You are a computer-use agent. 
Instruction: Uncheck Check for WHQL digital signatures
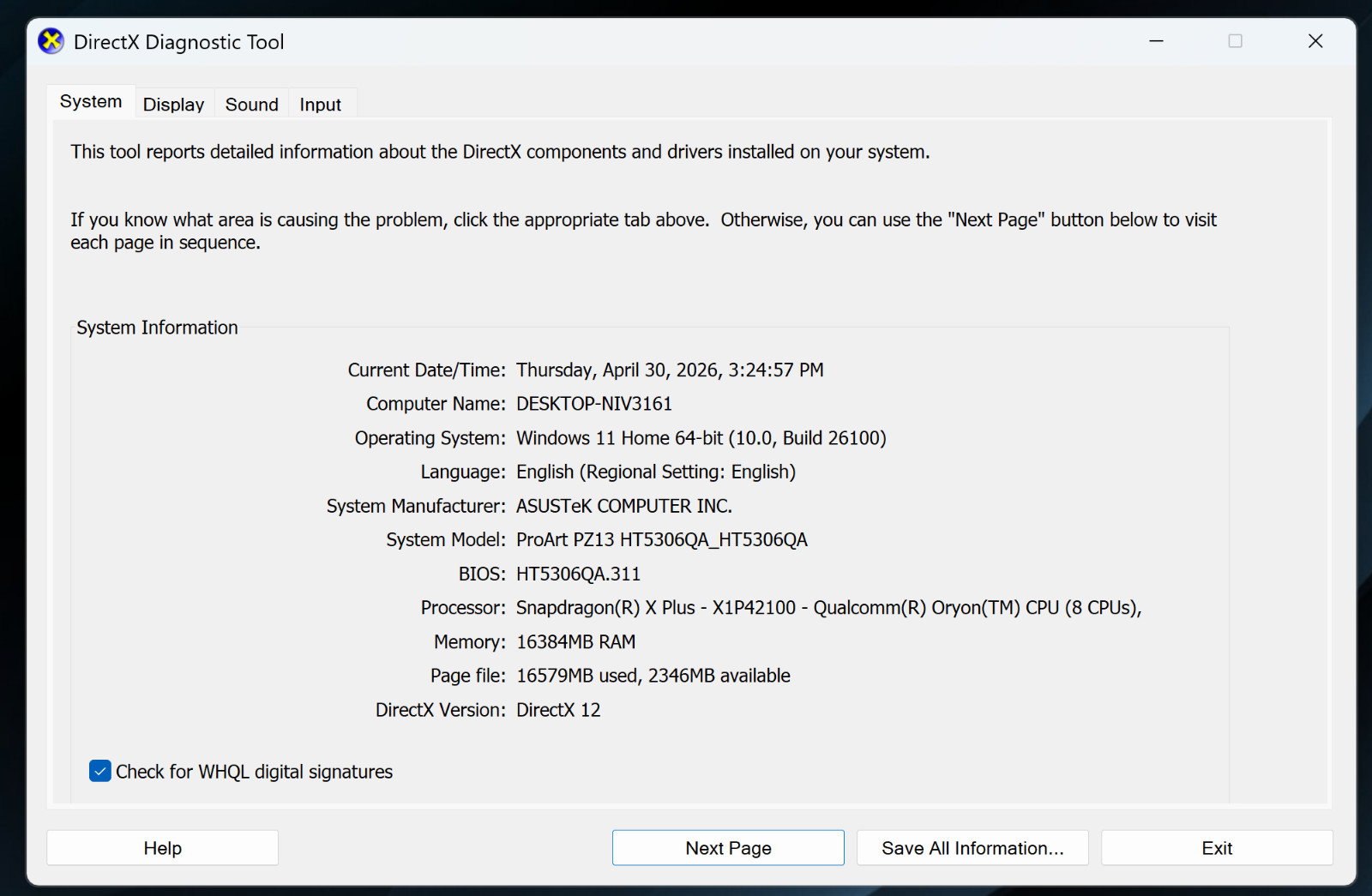(100, 771)
